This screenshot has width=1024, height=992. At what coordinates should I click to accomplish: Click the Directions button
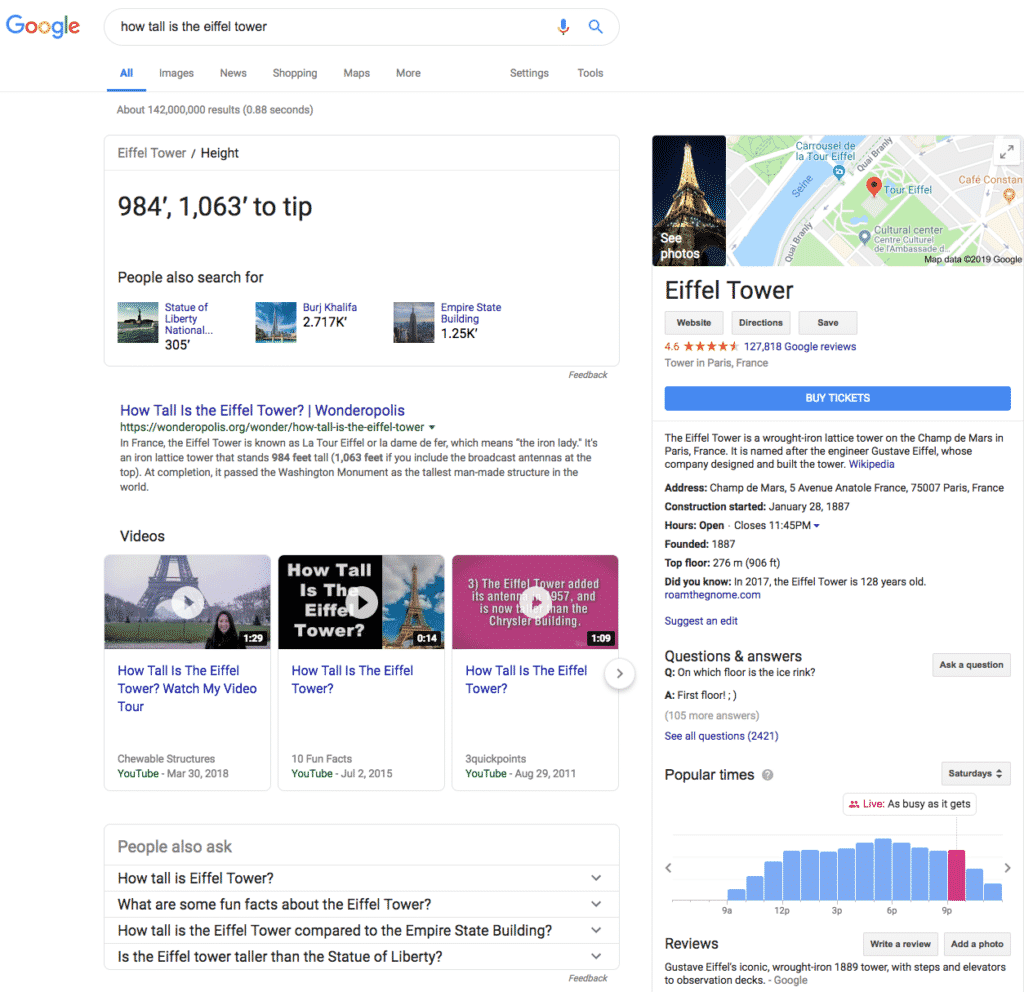click(761, 323)
